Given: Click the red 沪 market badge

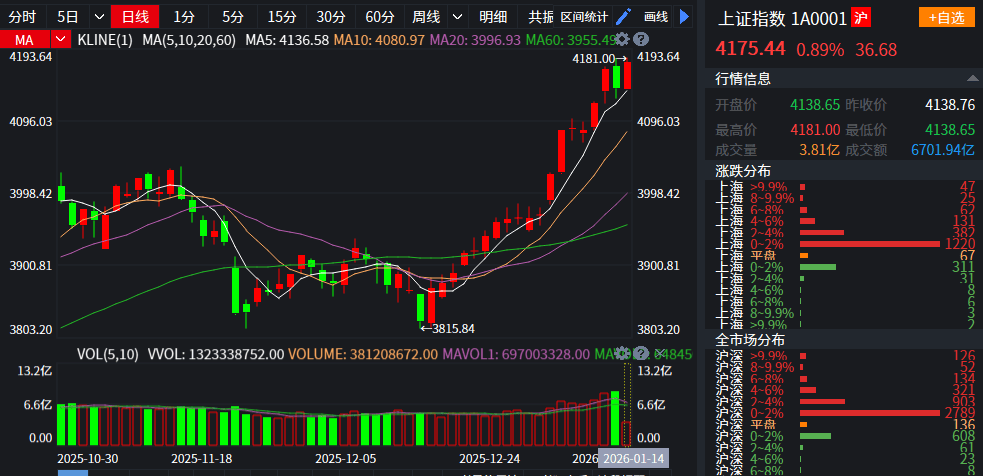Looking at the screenshot, I should click(x=860, y=18).
